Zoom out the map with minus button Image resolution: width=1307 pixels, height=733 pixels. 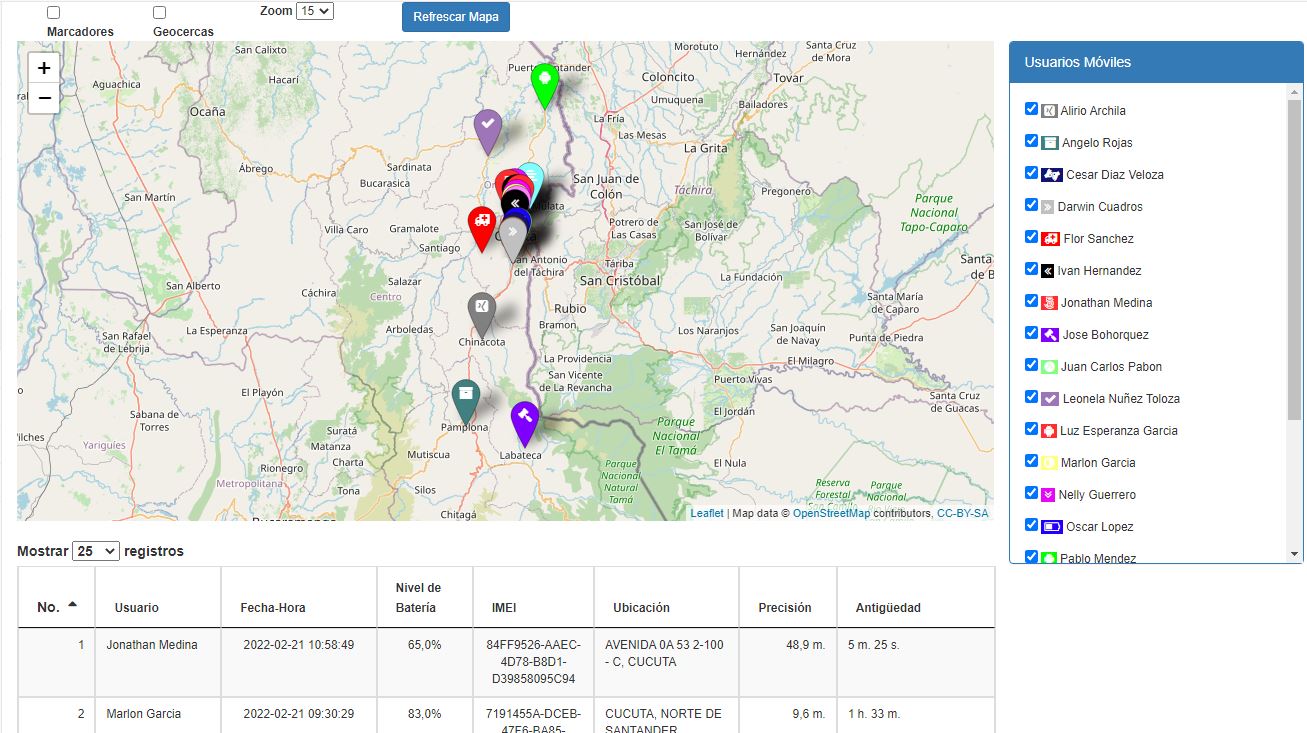[44, 98]
